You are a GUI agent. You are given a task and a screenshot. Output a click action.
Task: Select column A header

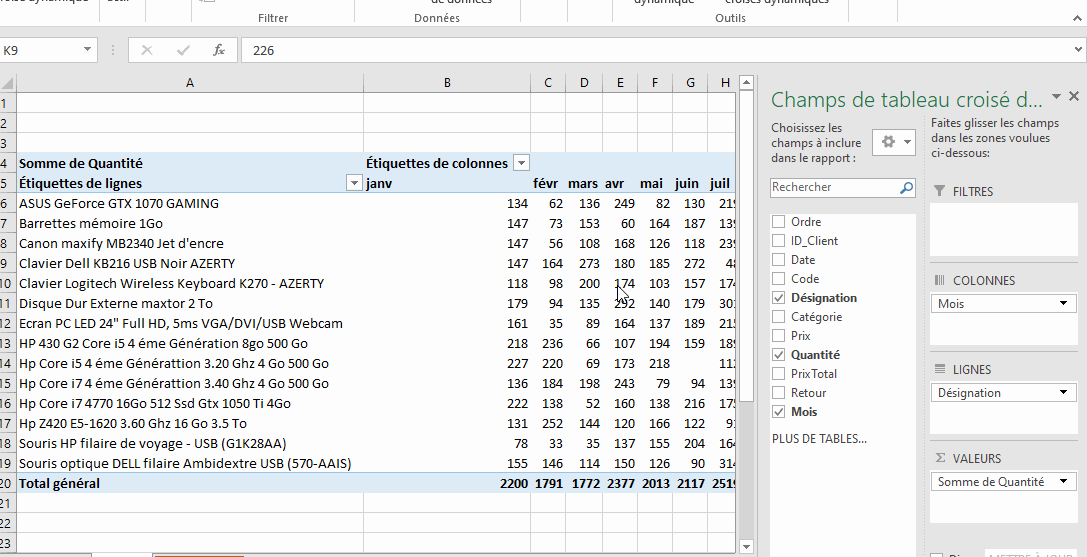[190, 83]
